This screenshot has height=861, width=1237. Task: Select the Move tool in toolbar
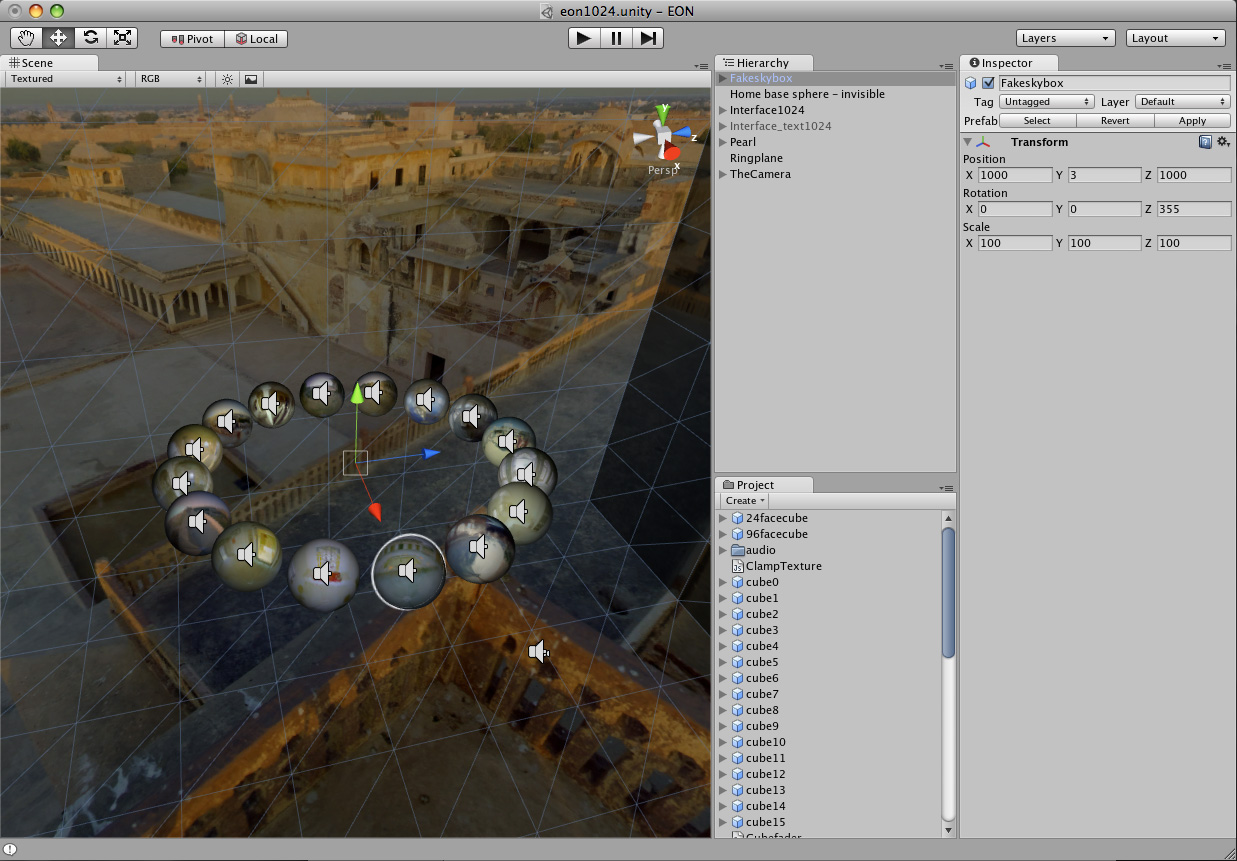click(x=58, y=38)
